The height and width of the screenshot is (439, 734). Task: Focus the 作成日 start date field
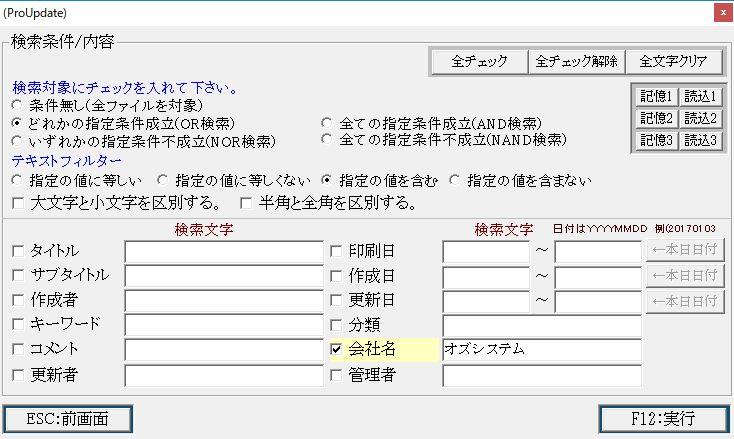(486, 277)
